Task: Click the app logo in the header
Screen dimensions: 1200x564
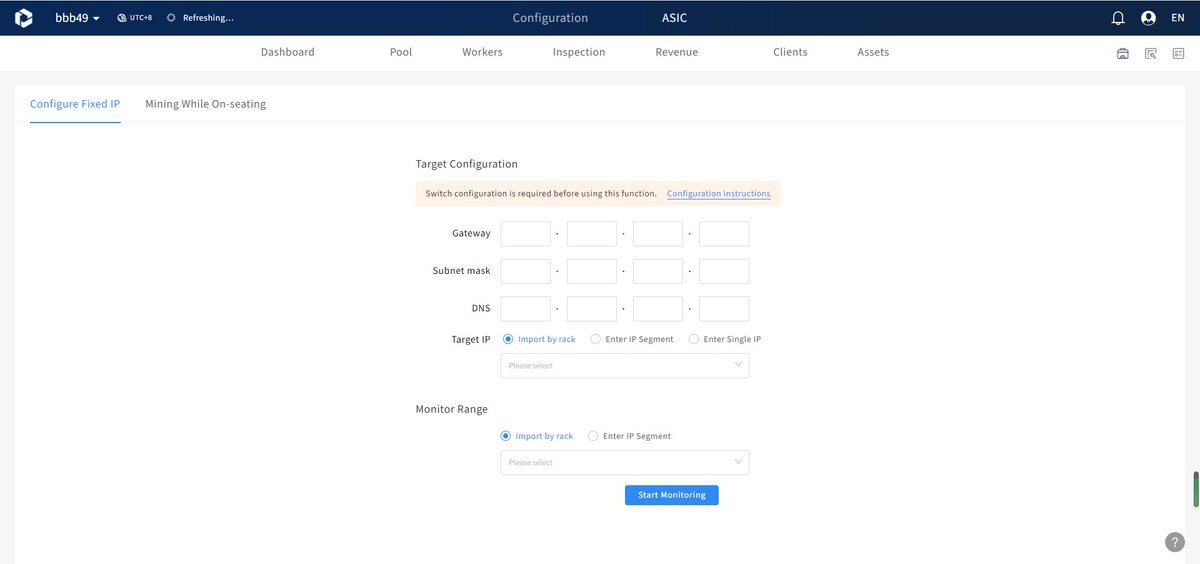Action: pyautogui.click(x=24, y=18)
